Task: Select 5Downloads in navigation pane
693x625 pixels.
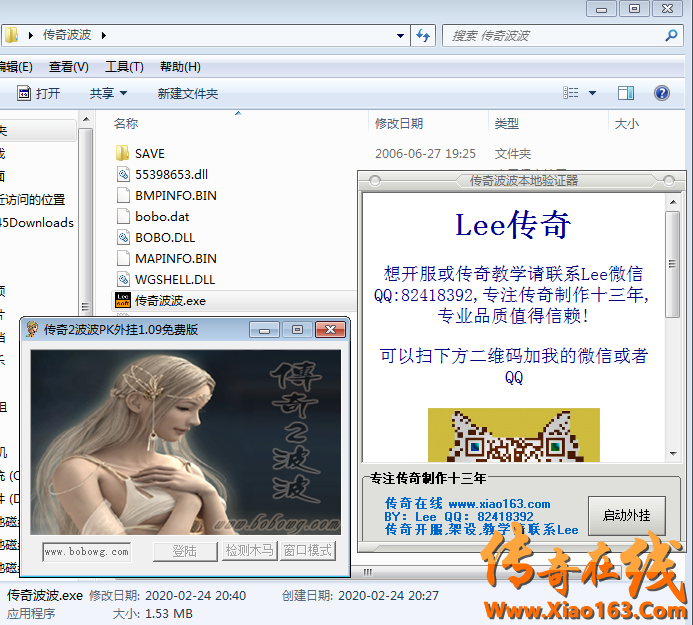Action: tap(37, 222)
